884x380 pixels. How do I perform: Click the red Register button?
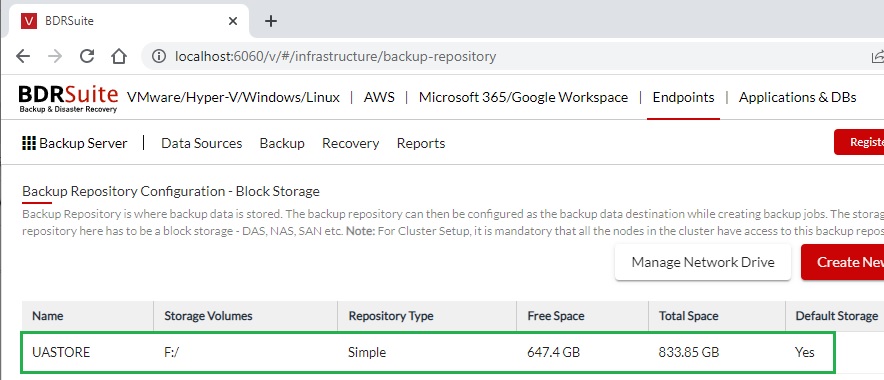[859, 142]
